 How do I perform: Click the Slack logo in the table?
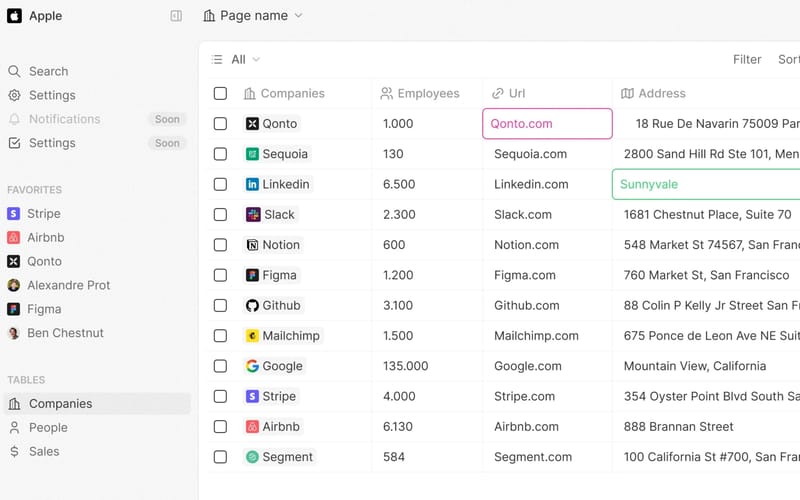[253, 215]
